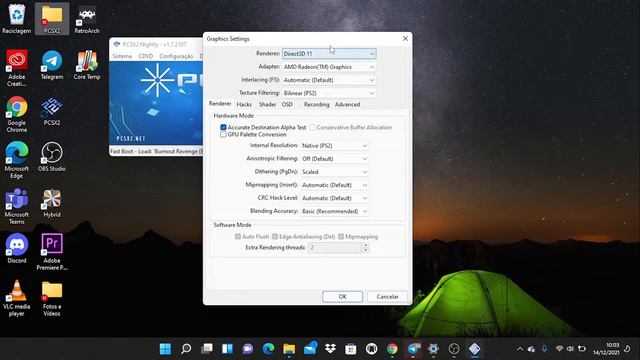Launch Adobe Premiere Pro shortcut
The image size is (640, 360).
(52, 252)
